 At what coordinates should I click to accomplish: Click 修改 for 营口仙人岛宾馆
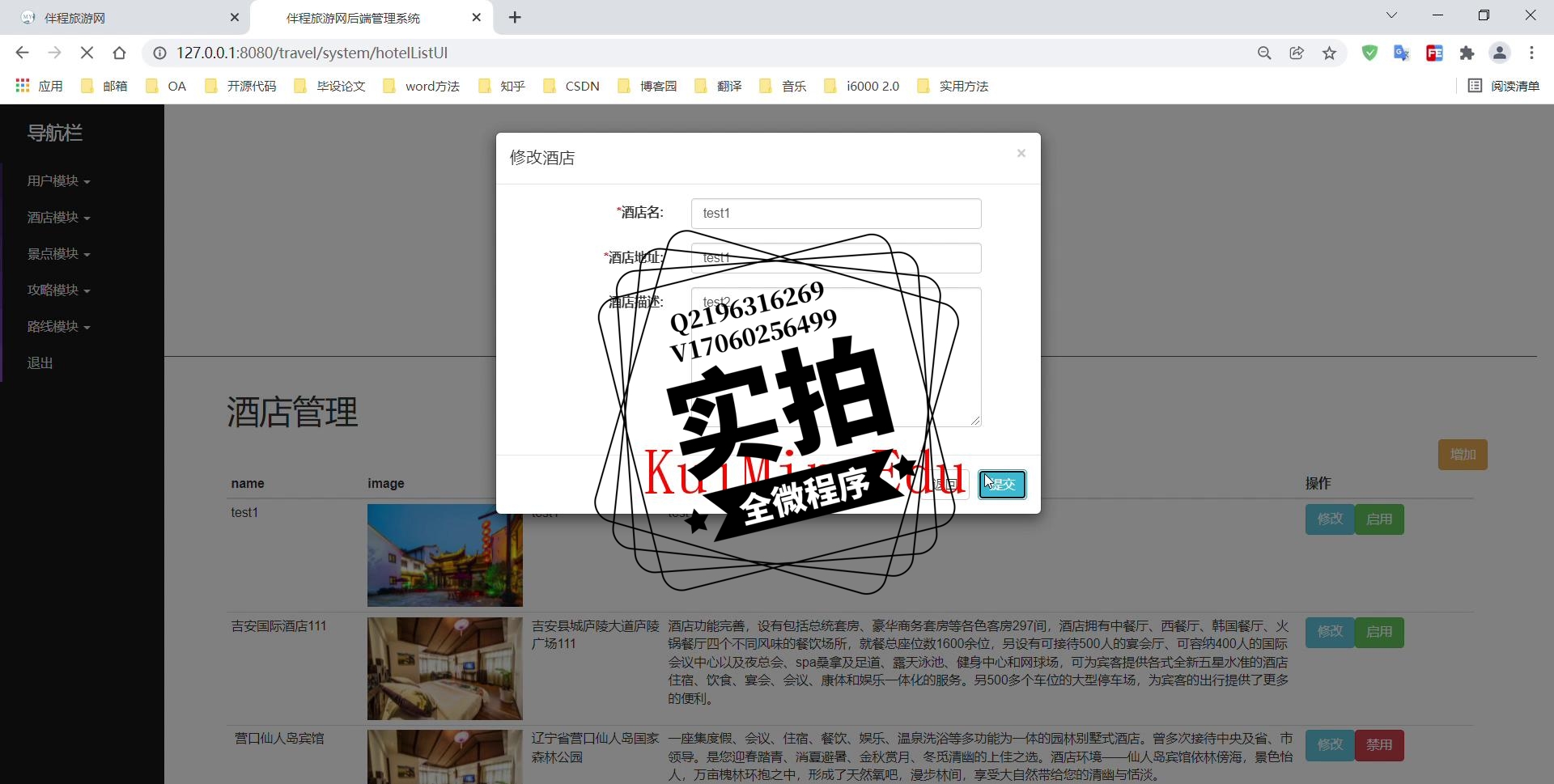[1330, 745]
